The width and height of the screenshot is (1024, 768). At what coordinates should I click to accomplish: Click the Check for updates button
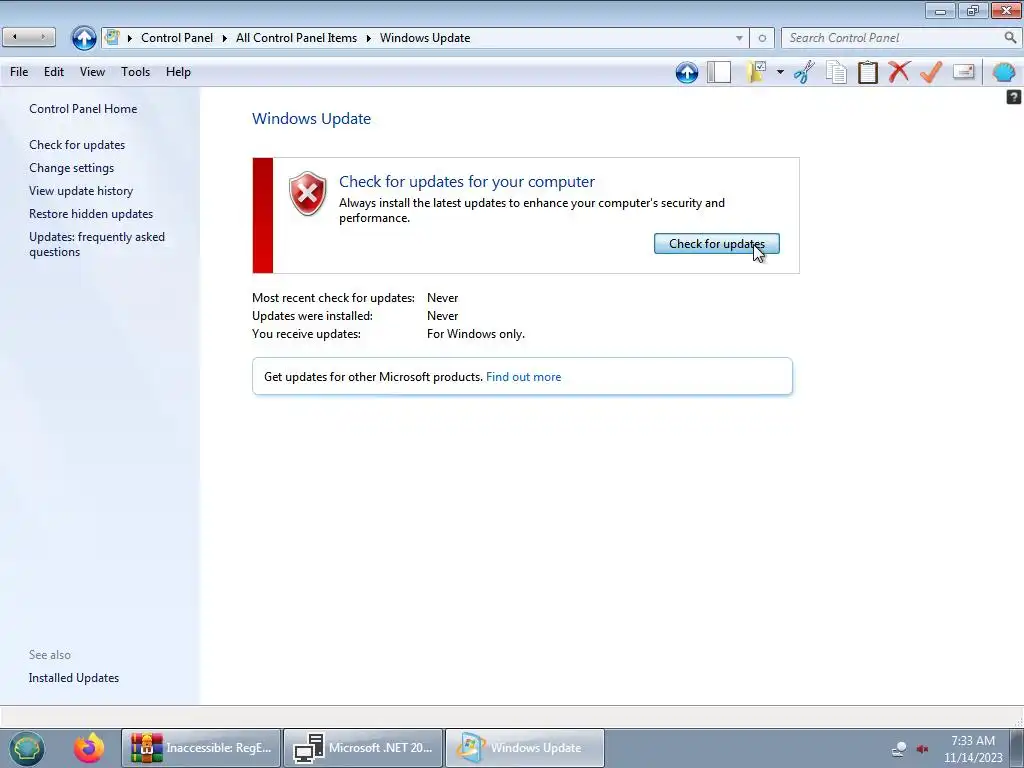coord(716,244)
